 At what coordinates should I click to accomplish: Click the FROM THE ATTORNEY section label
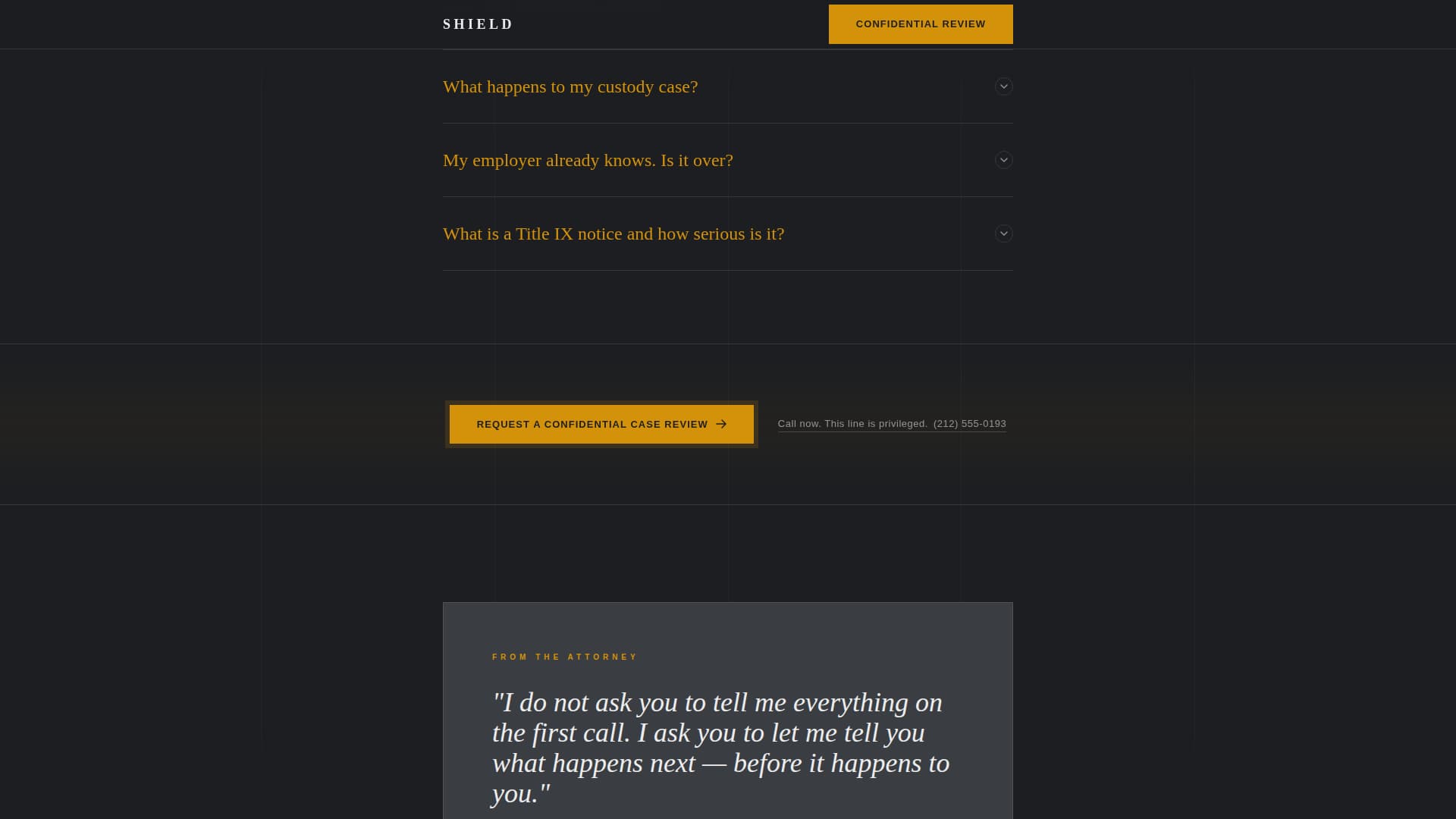tap(564, 657)
